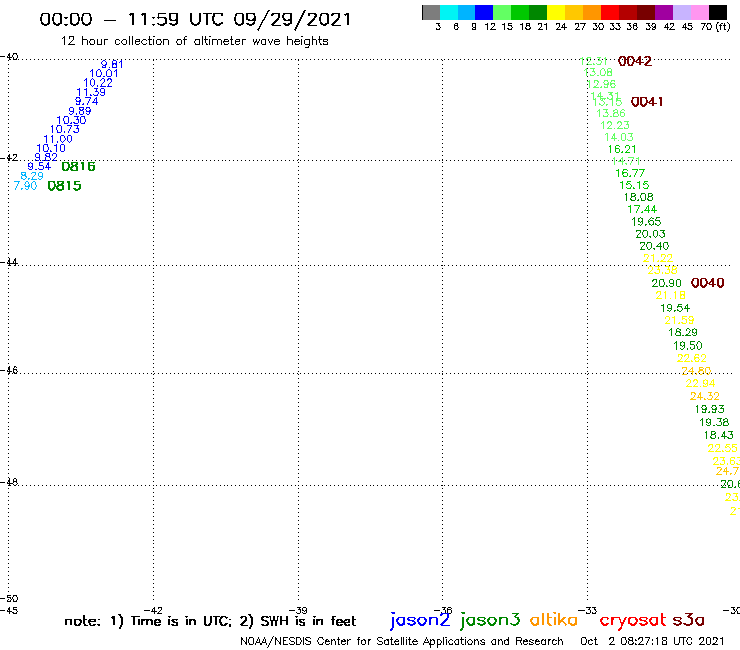Click the yellow value "22.94"
This screenshot has width=740, height=650.
pos(700,384)
